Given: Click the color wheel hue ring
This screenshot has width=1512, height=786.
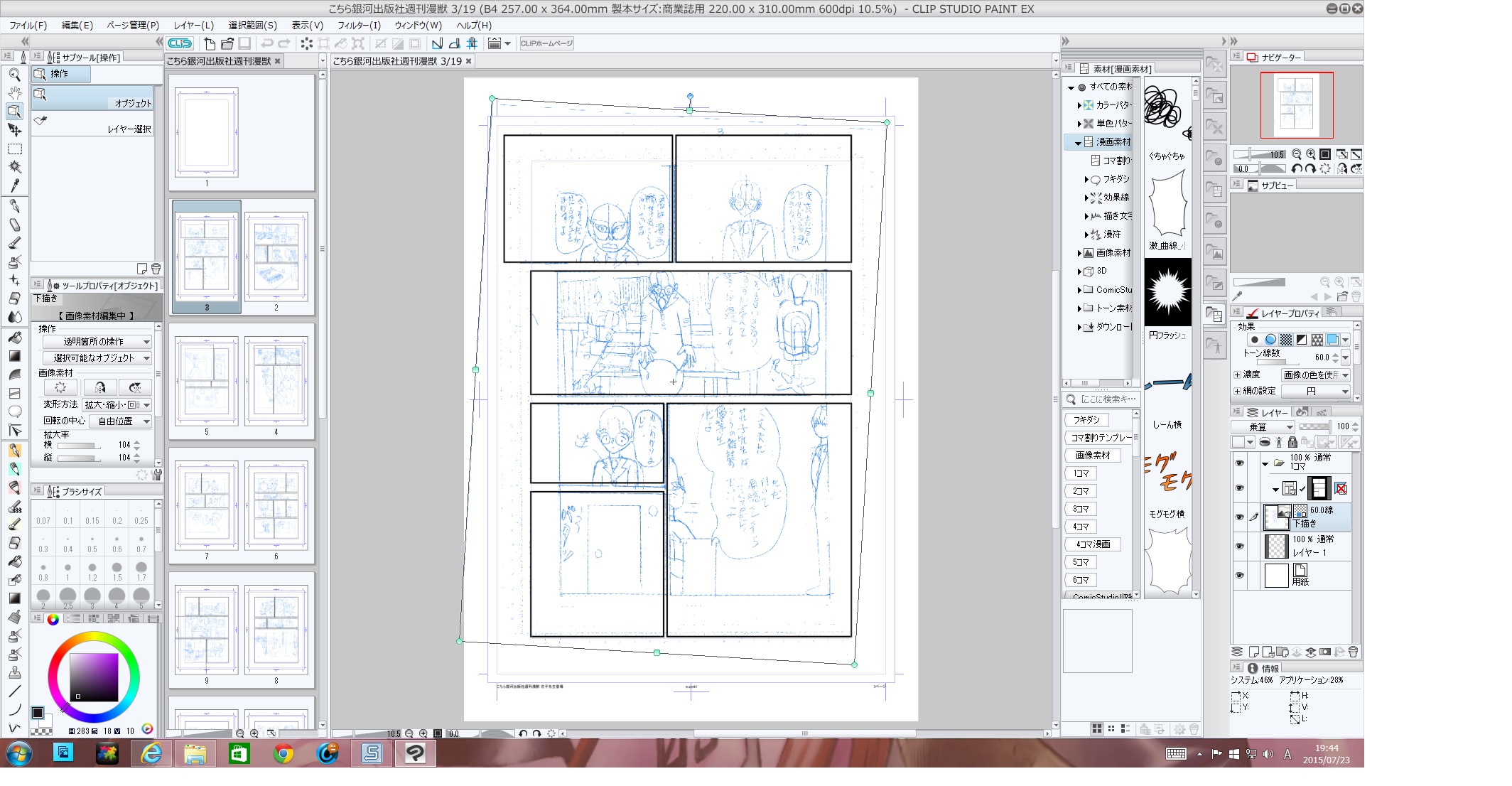Looking at the screenshot, I should pos(93,636).
